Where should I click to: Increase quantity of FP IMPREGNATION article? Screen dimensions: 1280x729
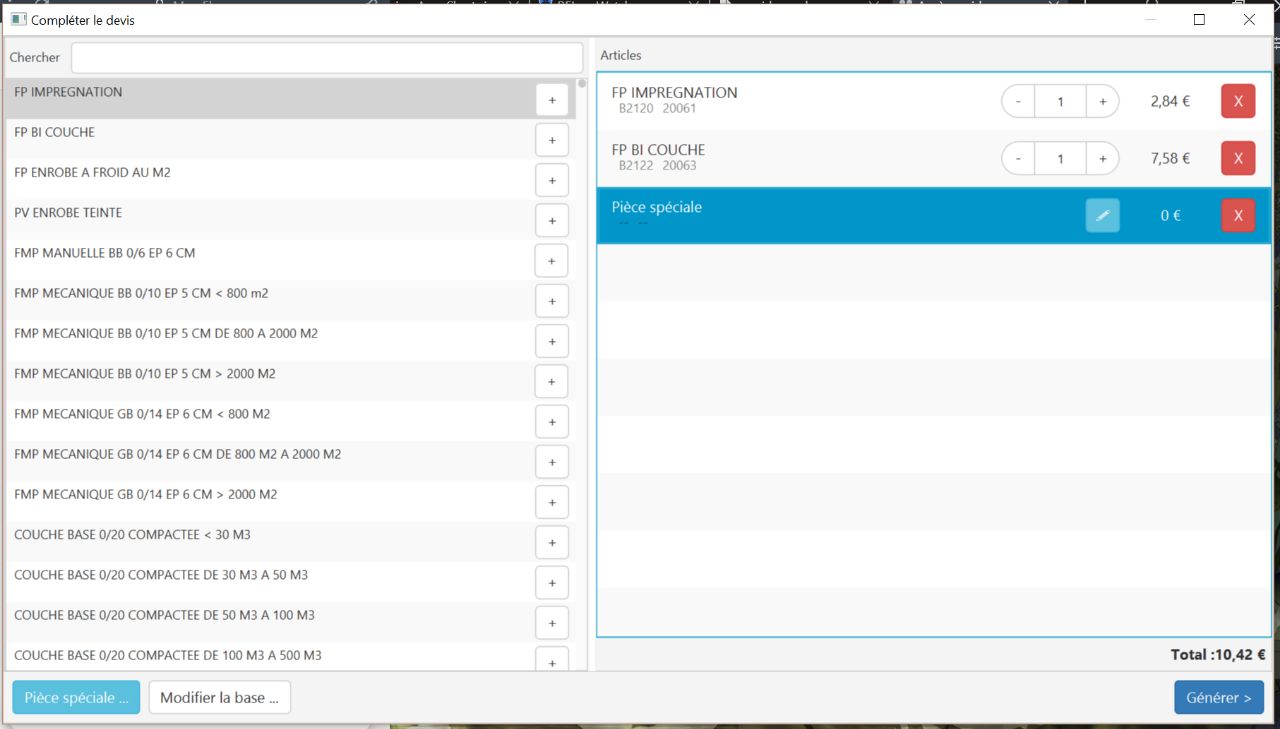click(1102, 101)
